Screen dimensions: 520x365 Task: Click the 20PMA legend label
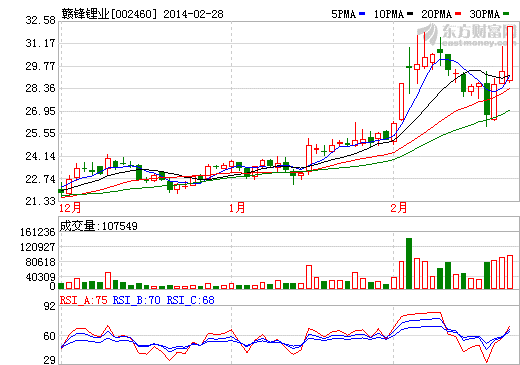tap(437, 14)
